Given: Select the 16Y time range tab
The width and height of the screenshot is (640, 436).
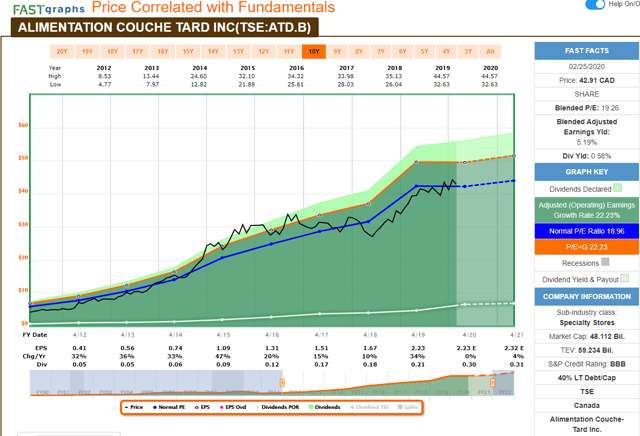Looking at the screenshot, I should coord(163,51).
